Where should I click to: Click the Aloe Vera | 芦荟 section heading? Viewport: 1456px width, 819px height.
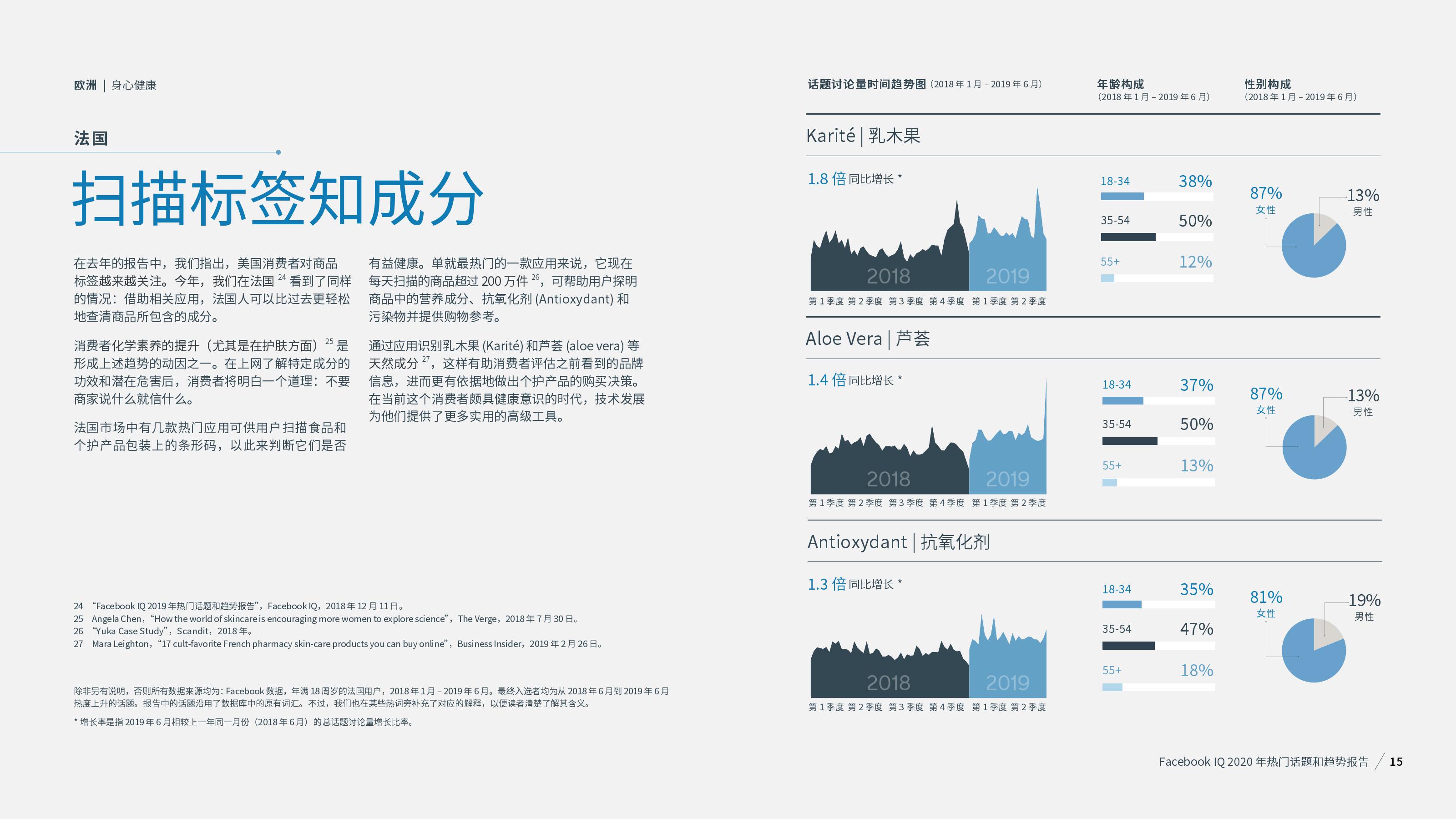[x=867, y=339]
